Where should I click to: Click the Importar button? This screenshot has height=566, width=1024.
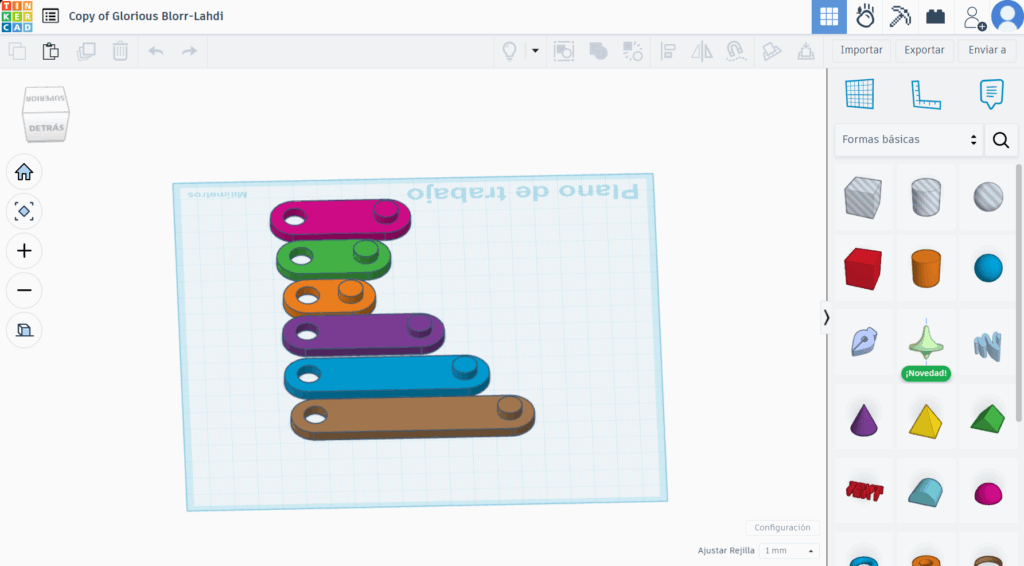pyautogui.click(x=861, y=50)
